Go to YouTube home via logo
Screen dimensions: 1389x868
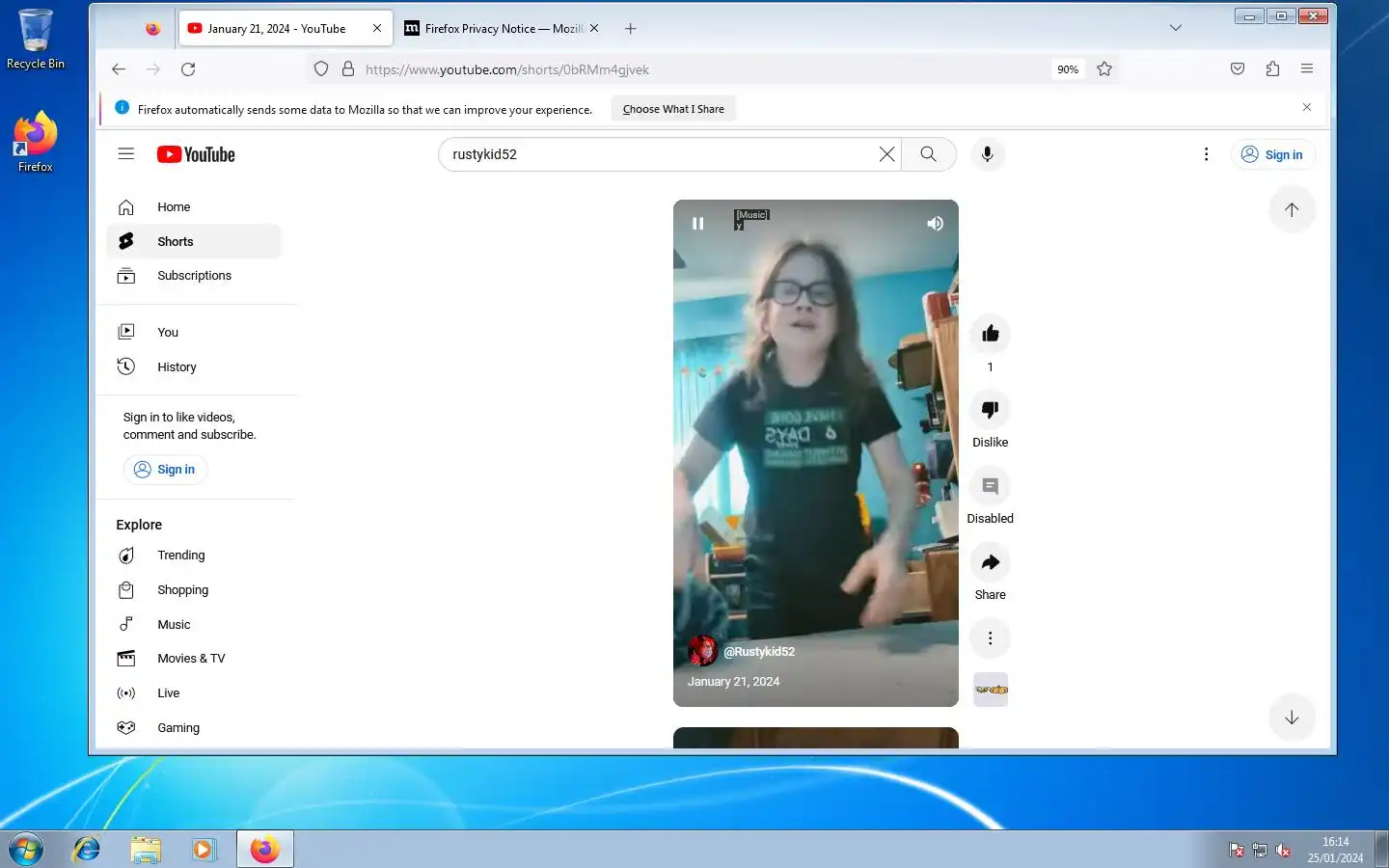click(x=196, y=154)
